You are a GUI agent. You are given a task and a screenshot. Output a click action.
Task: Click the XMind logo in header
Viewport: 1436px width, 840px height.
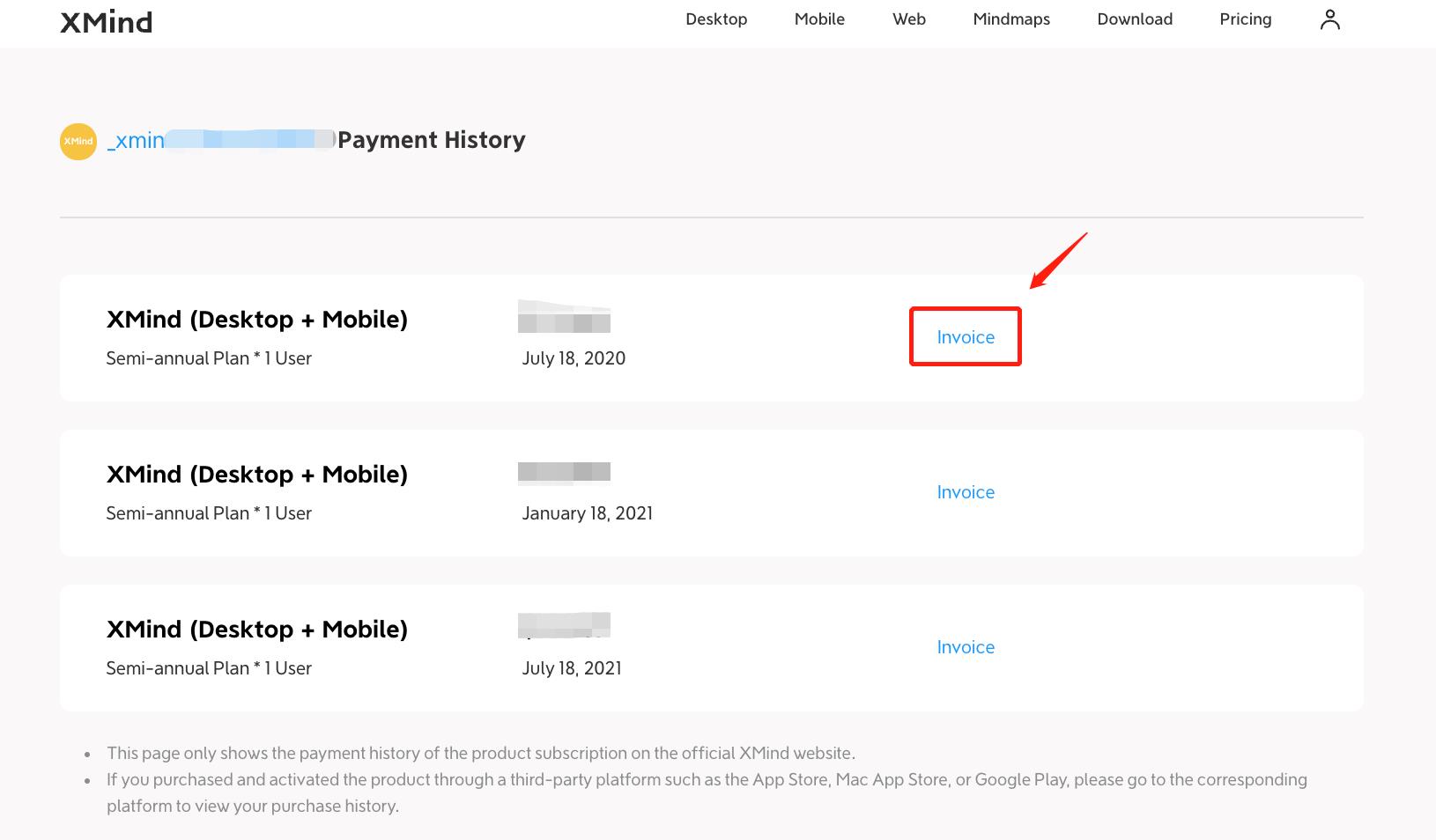106,22
